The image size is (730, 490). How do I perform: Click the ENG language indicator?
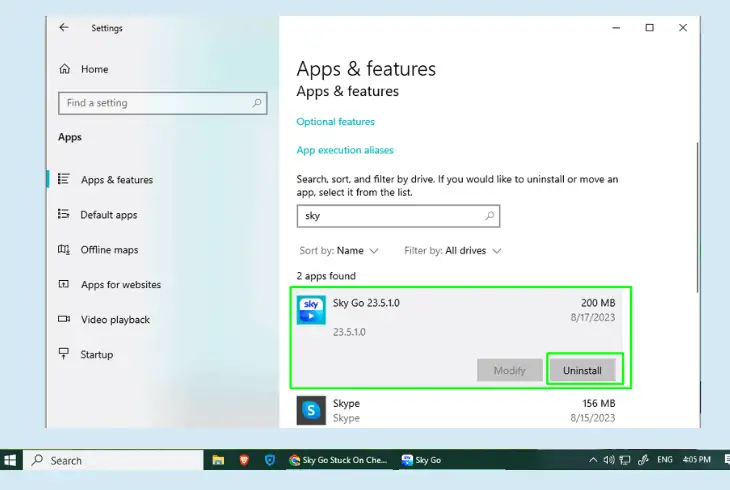[x=665, y=460]
